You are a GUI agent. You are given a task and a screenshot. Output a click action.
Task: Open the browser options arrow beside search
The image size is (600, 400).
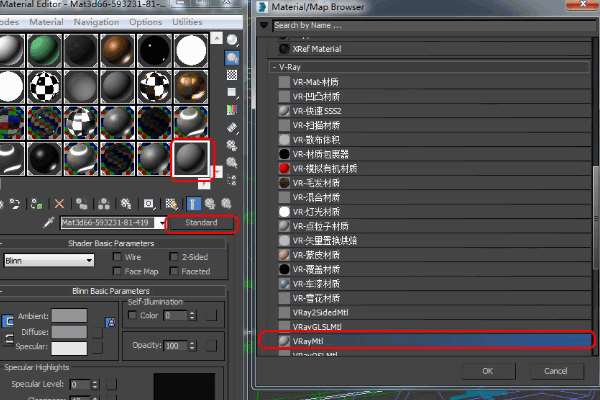(x=264, y=25)
